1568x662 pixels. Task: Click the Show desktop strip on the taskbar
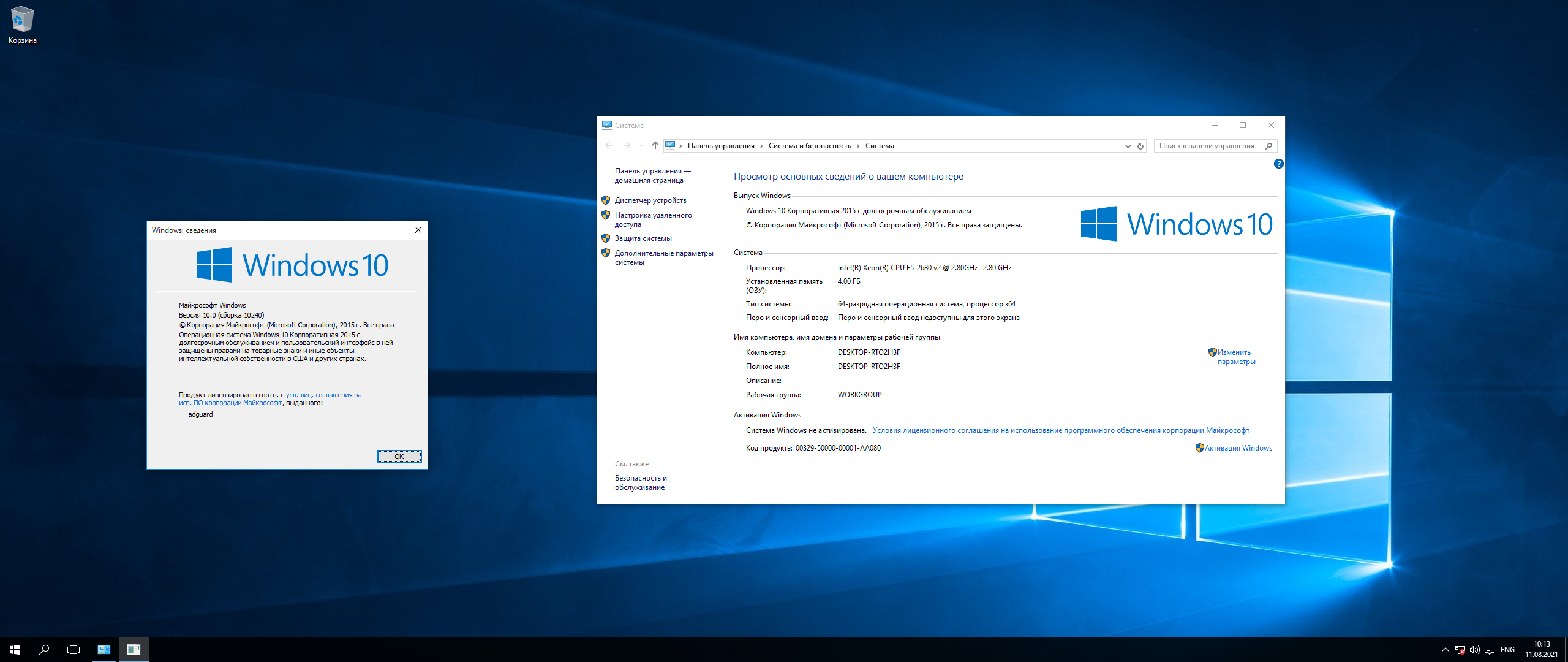[x=1566, y=650]
